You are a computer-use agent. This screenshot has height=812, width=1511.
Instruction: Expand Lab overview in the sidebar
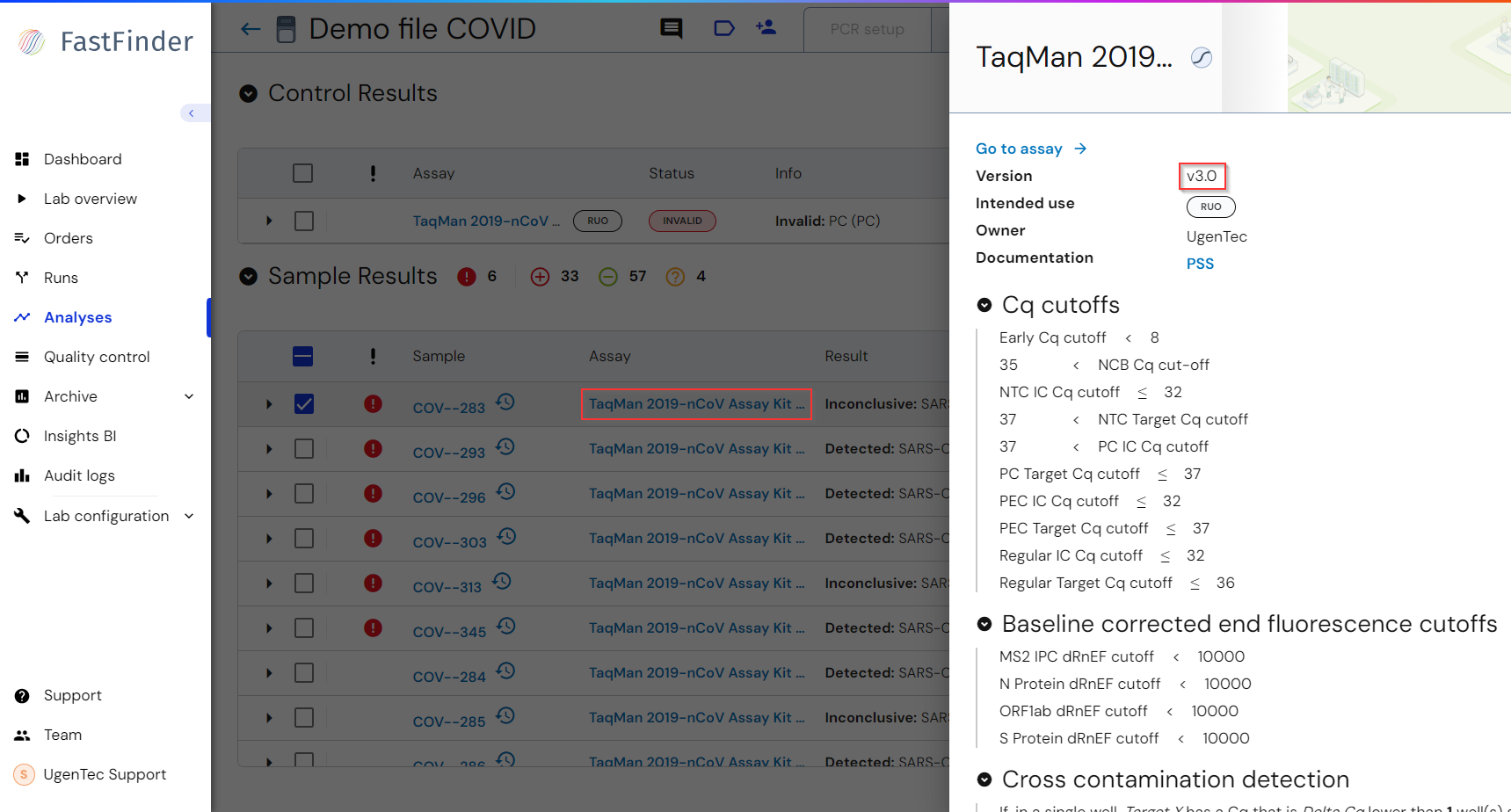pyautogui.click(x=22, y=199)
